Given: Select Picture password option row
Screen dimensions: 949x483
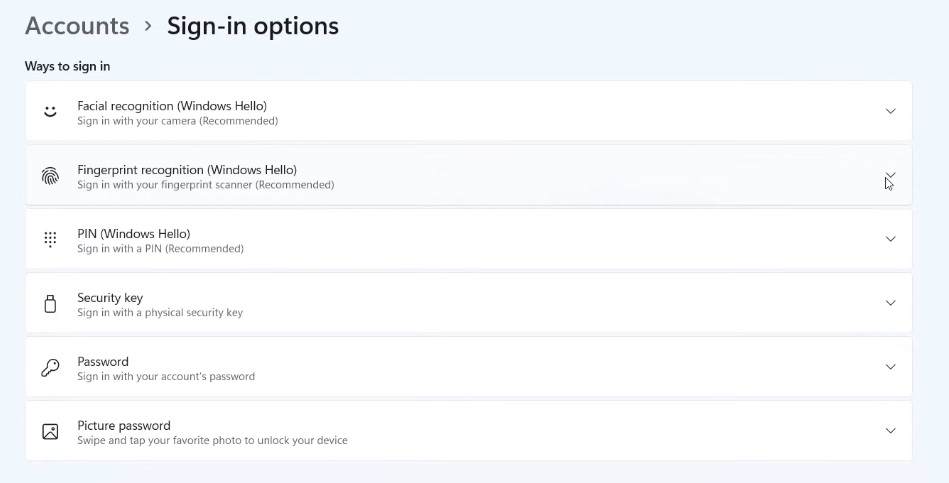Looking at the screenshot, I should [x=124, y=425].
